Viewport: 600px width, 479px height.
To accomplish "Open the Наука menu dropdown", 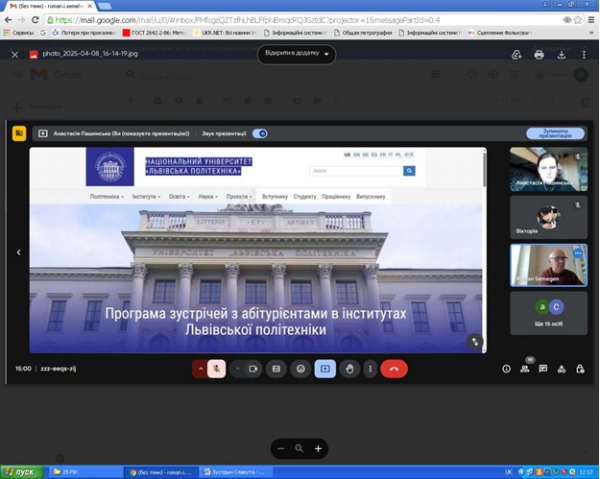I will (x=208, y=197).
